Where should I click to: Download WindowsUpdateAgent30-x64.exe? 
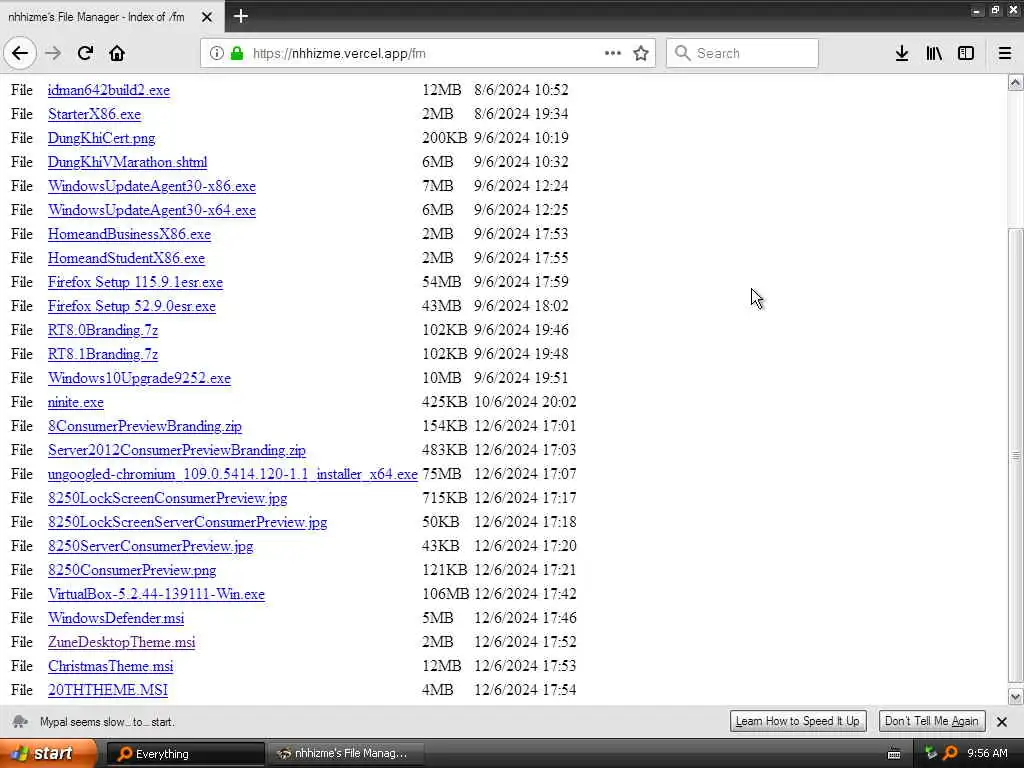click(152, 210)
